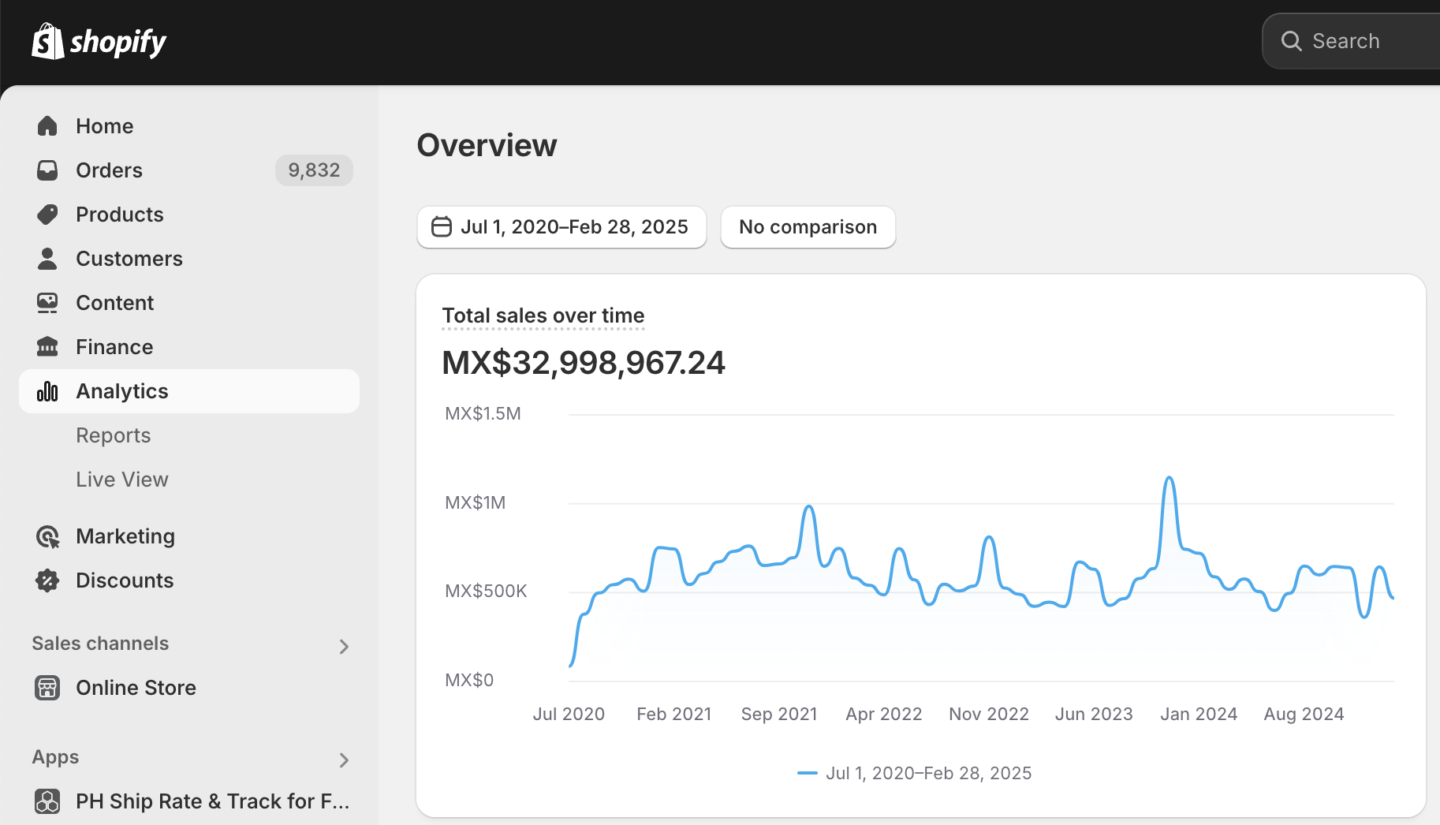Open the date range picker dropdown
The image size is (1440, 825).
click(561, 227)
